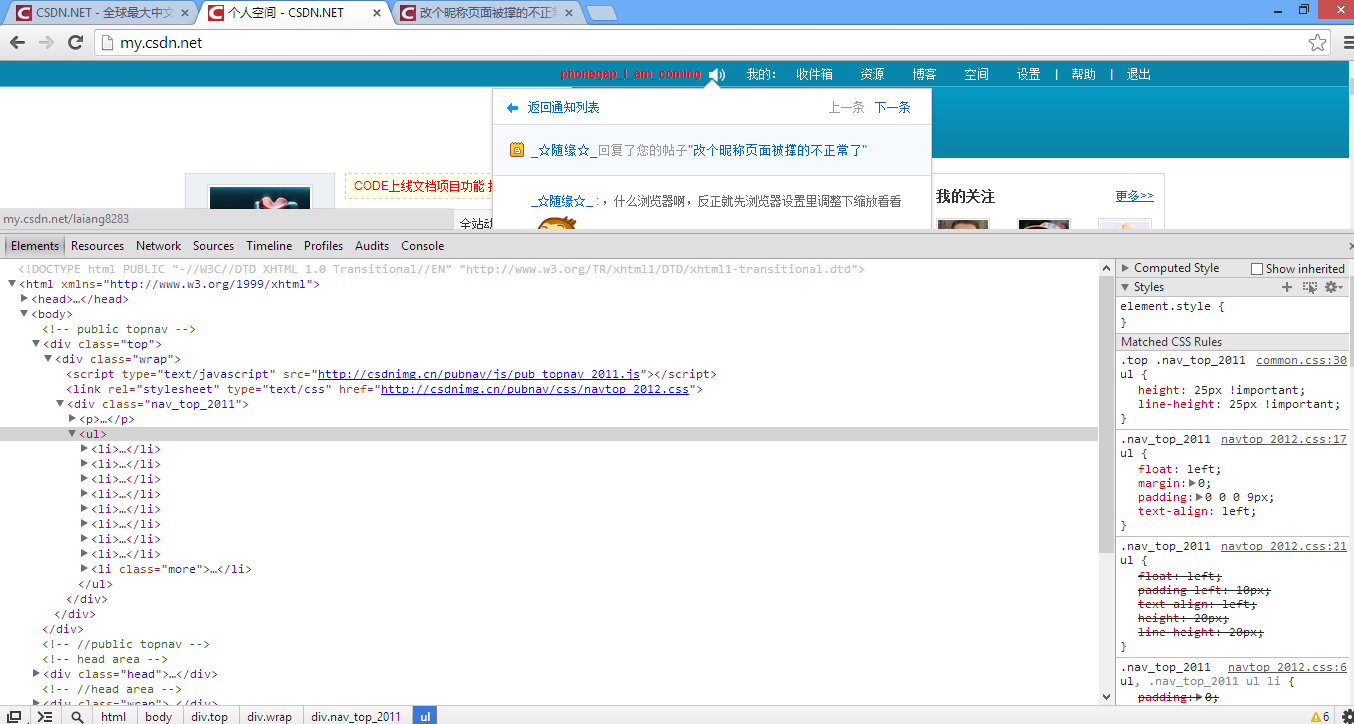
Task: Collapse the html node in Elements tree
Action: click(12, 284)
